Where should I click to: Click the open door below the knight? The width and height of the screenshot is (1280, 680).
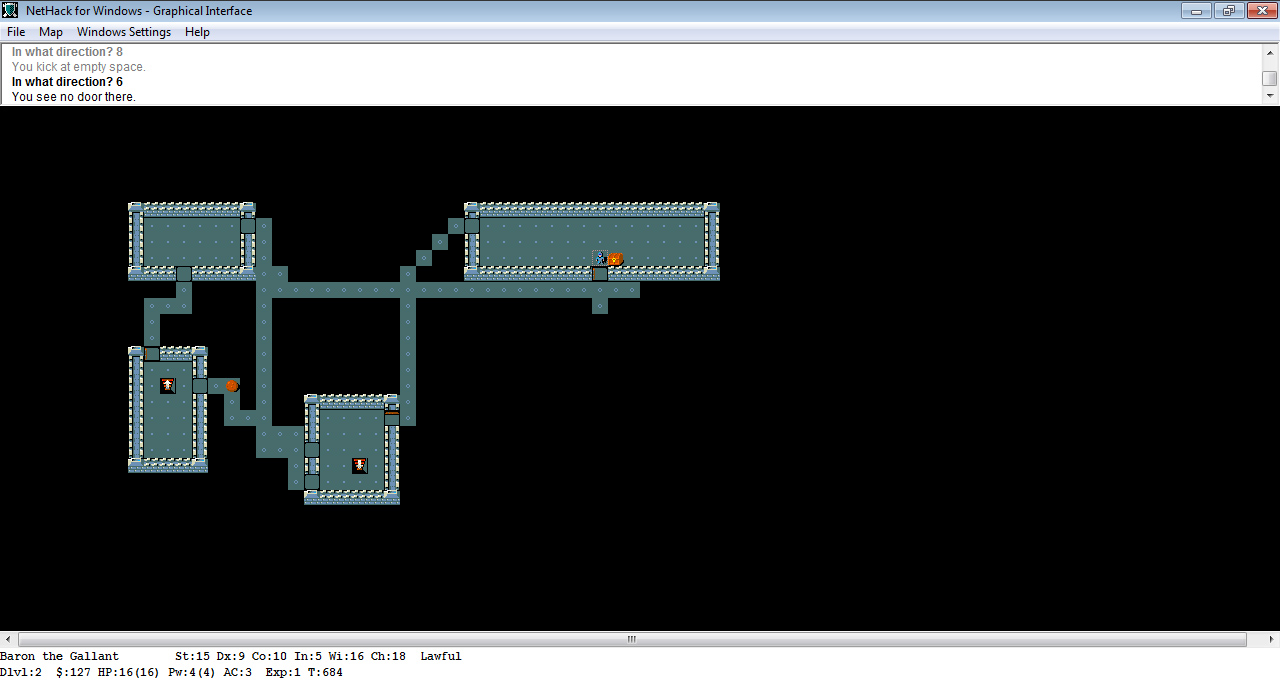[x=600, y=274]
